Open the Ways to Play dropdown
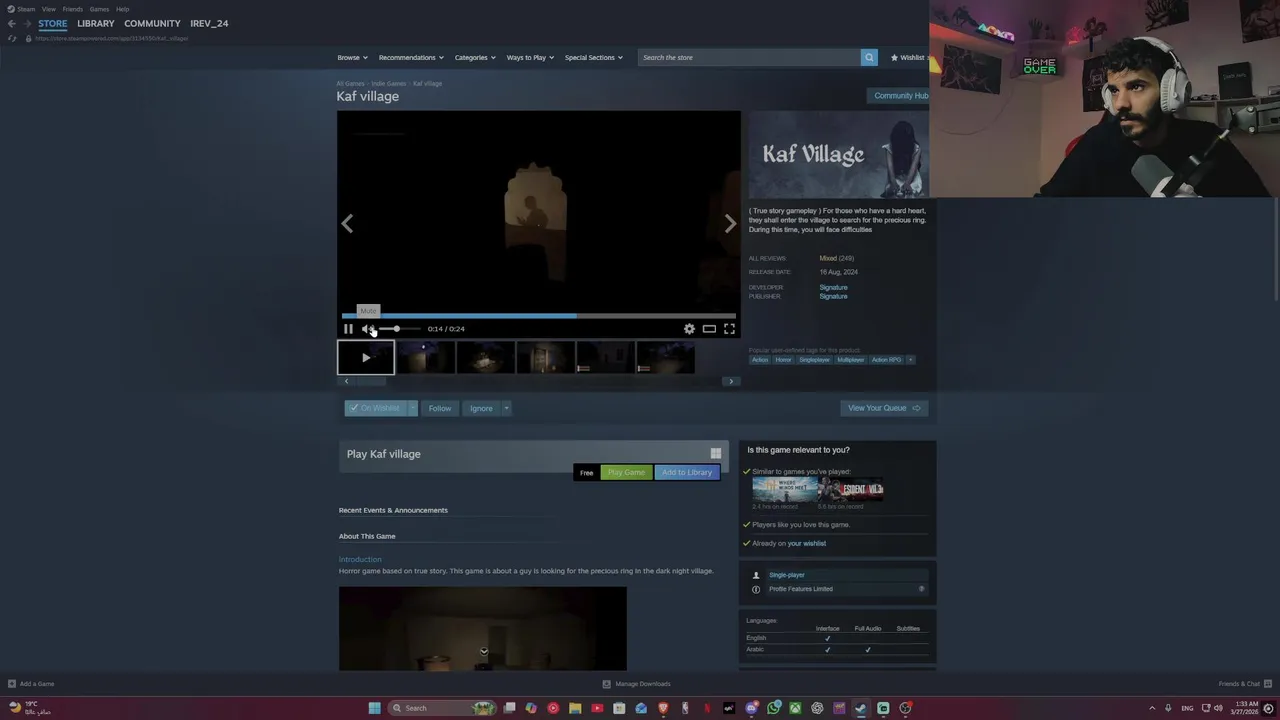Screen dimensions: 1280x720 click(530, 57)
